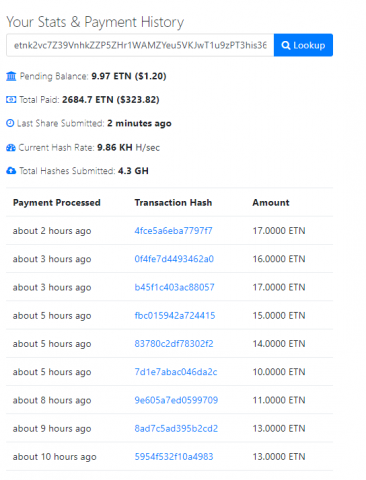Click the 2 minutes ago value

point(139,124)
